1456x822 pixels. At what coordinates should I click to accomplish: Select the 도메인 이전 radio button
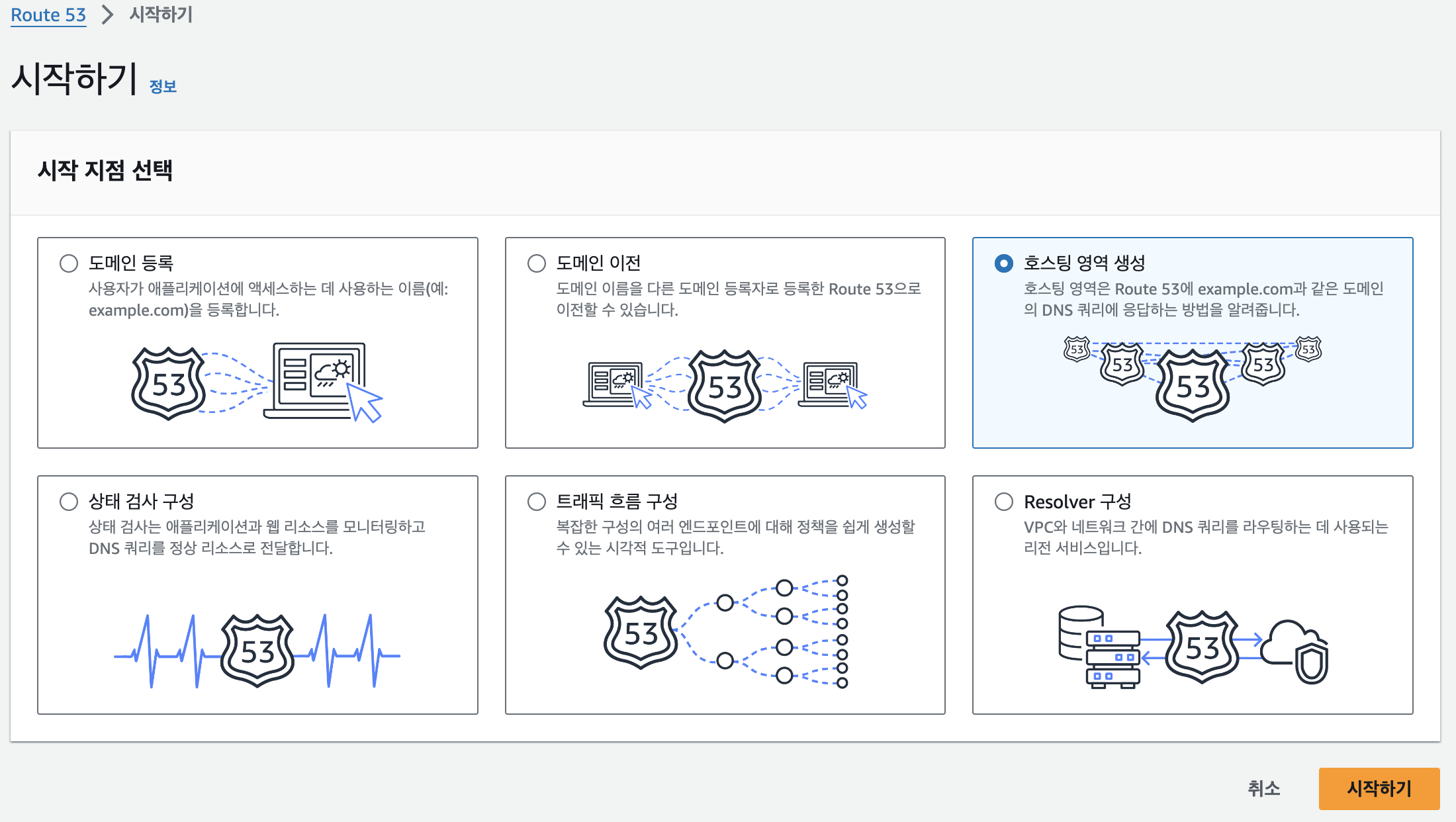pos(537,263)
